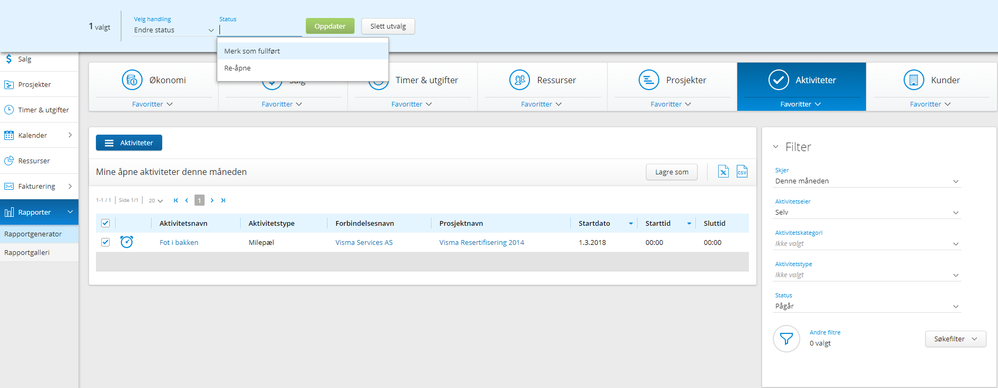Screen dimensions: 998x388
Task: Open the Fot i bakken activity link
Action: (x=179, y=242)
